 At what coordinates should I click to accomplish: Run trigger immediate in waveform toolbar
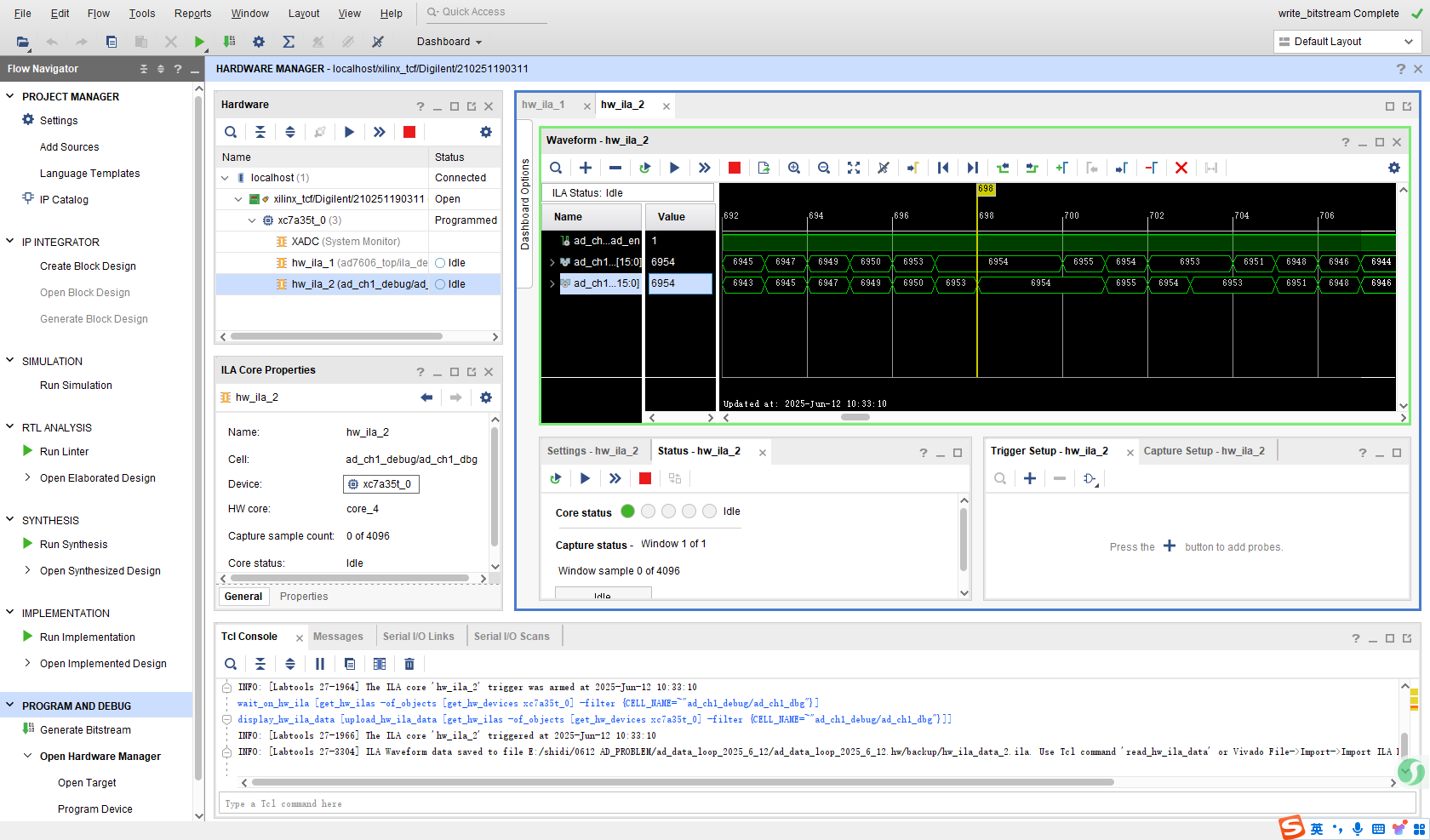coord(704,168)
